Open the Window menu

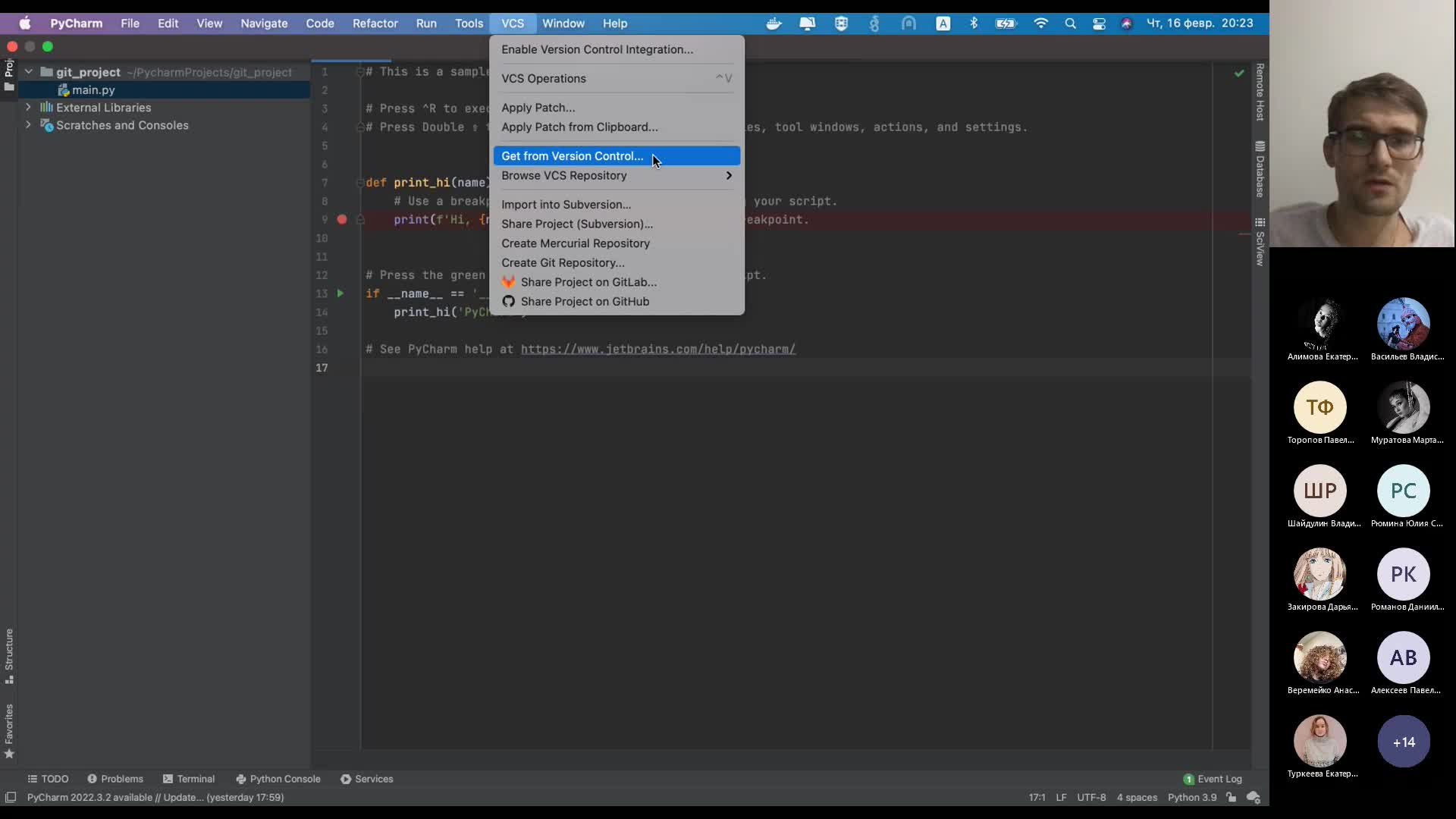[x=563, y=24]
